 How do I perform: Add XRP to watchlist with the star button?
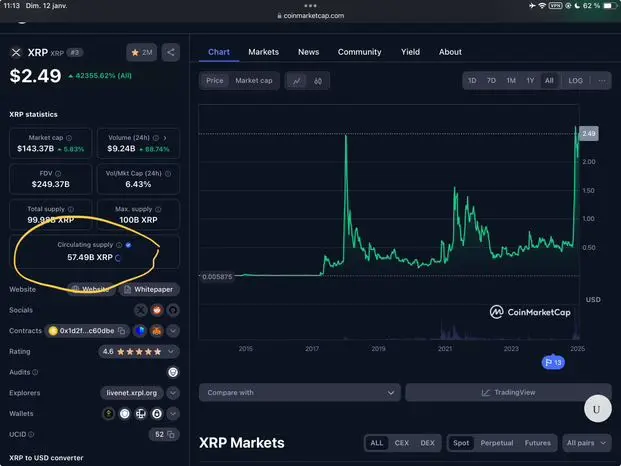141,52
